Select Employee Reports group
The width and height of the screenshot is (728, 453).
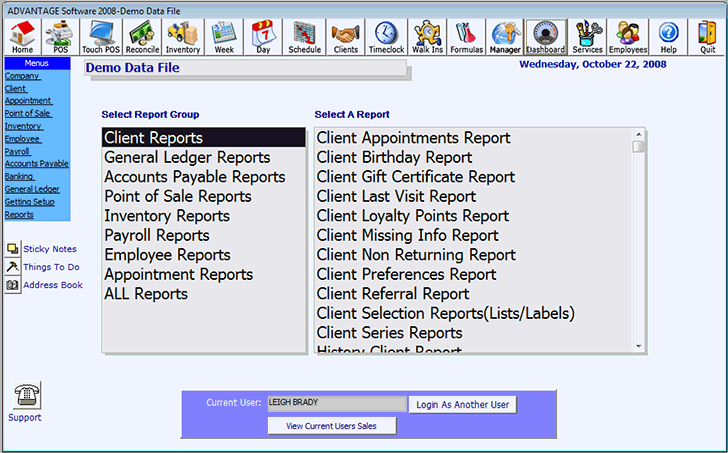point(204,255)
